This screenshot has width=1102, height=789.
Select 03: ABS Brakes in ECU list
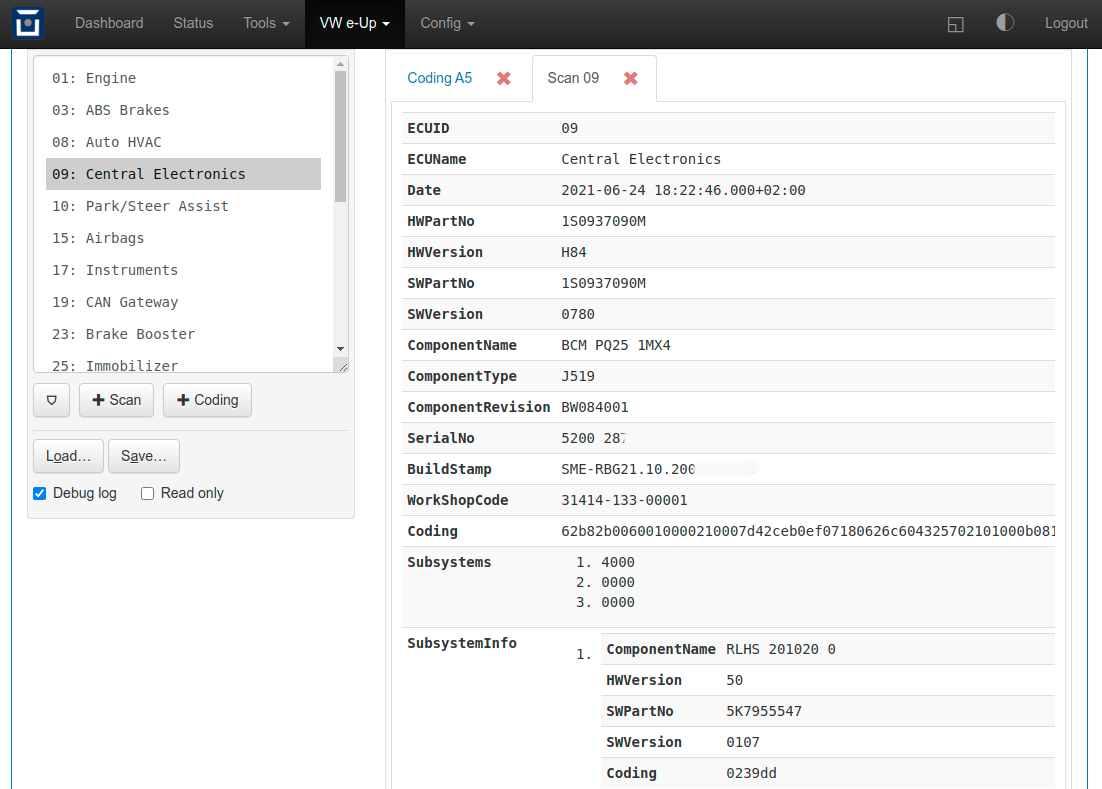(x=183, y=110)
